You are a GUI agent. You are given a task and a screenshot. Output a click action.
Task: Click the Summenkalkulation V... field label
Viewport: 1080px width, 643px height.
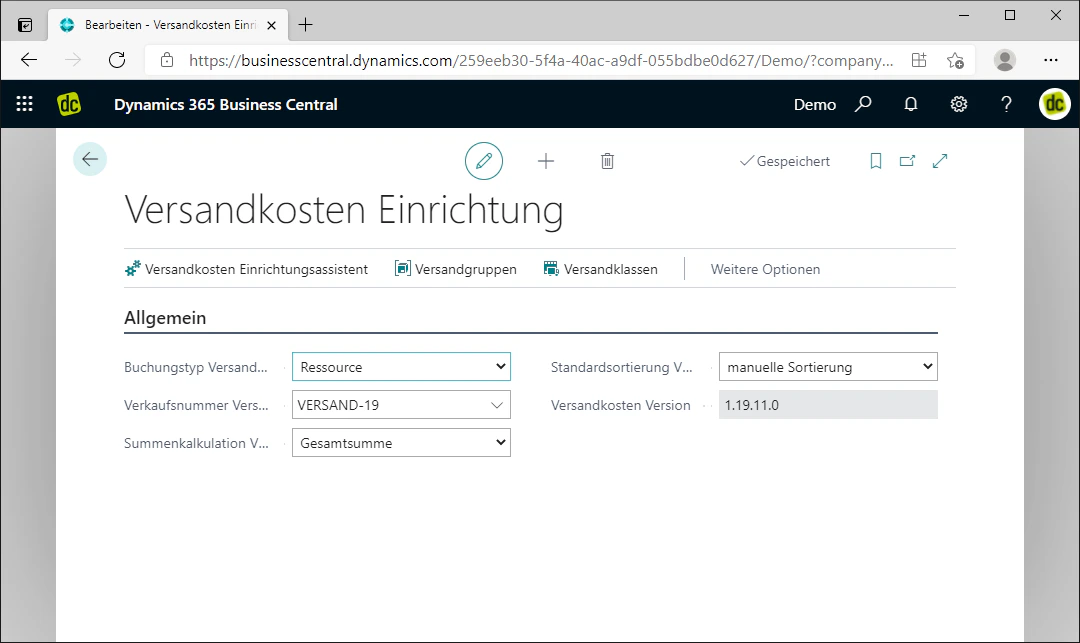coord(196,443)
